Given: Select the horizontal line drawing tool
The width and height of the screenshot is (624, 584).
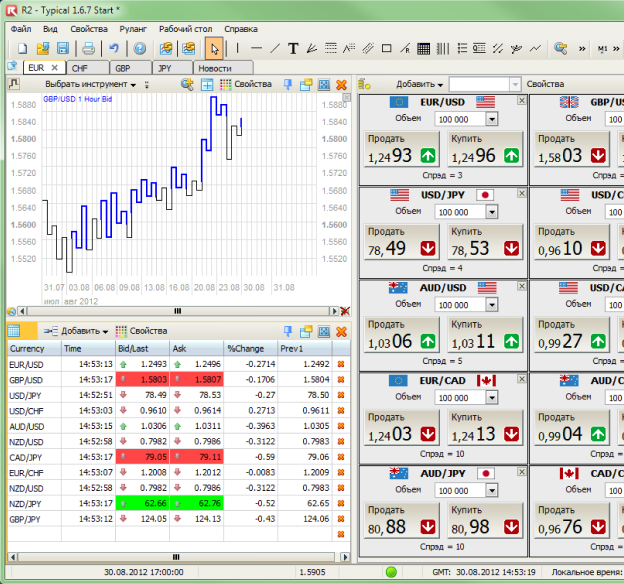Looking at the screenshot, I should coord(256,49).
